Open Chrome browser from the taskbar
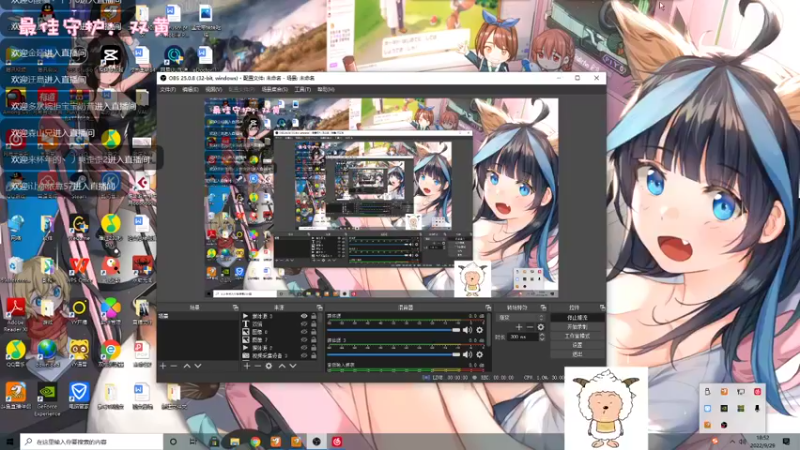The height and width of the screenshot is (450, 800). click(255, 441)
